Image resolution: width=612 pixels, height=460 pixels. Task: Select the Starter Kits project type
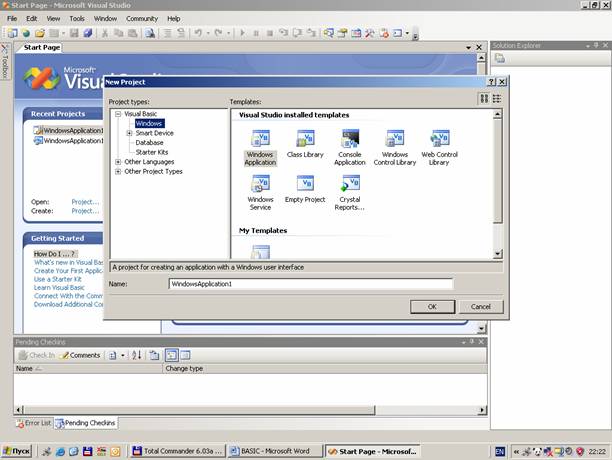click(152, 152)
